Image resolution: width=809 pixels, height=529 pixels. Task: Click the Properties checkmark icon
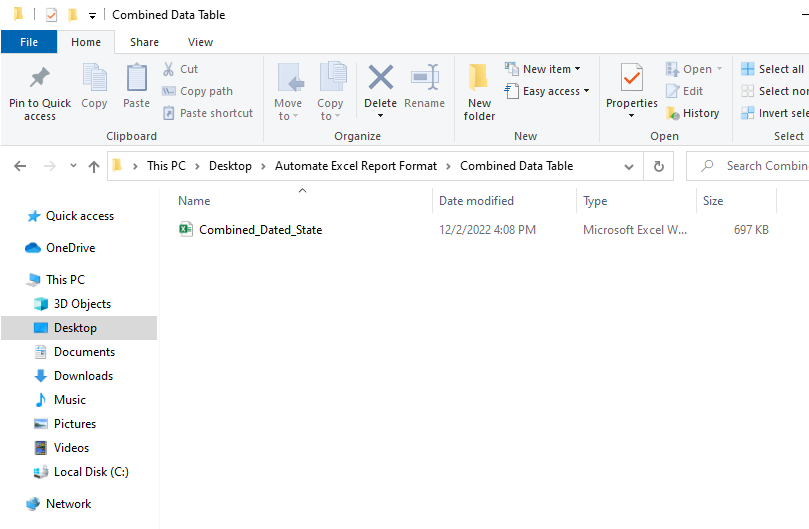coord(632,77)
